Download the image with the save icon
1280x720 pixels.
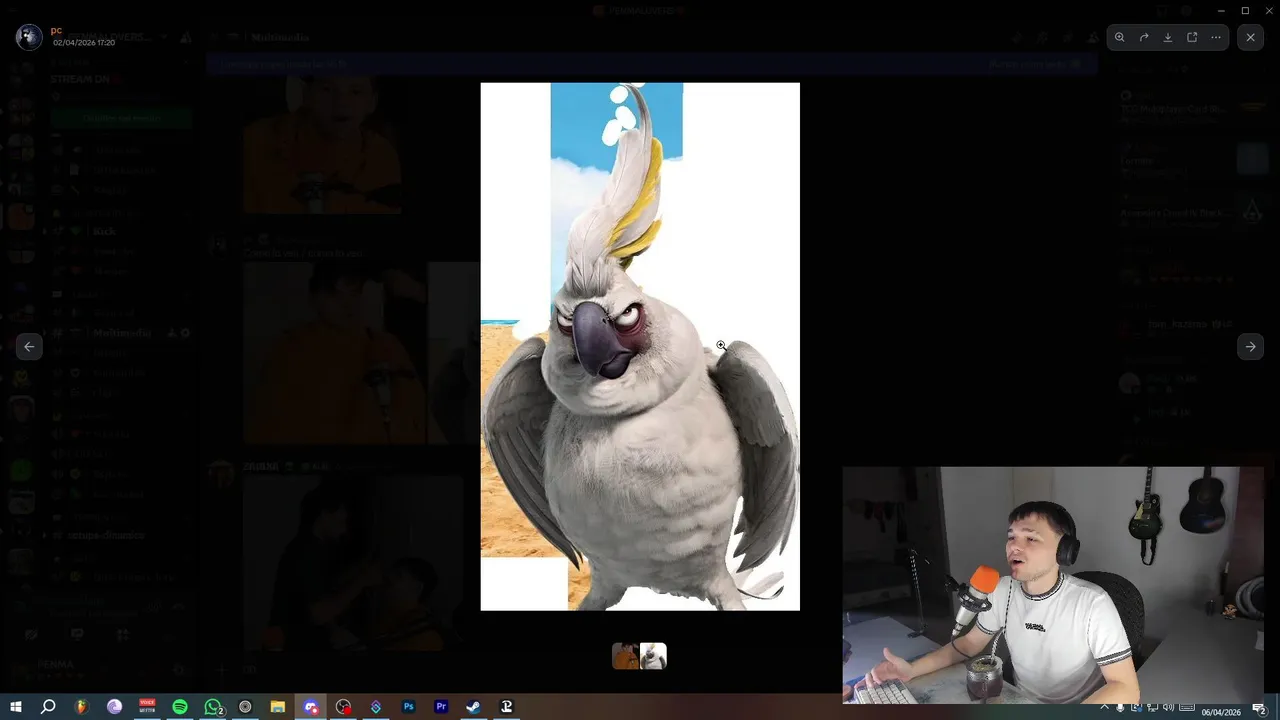pyautogui.click(x=1168, y=37)
